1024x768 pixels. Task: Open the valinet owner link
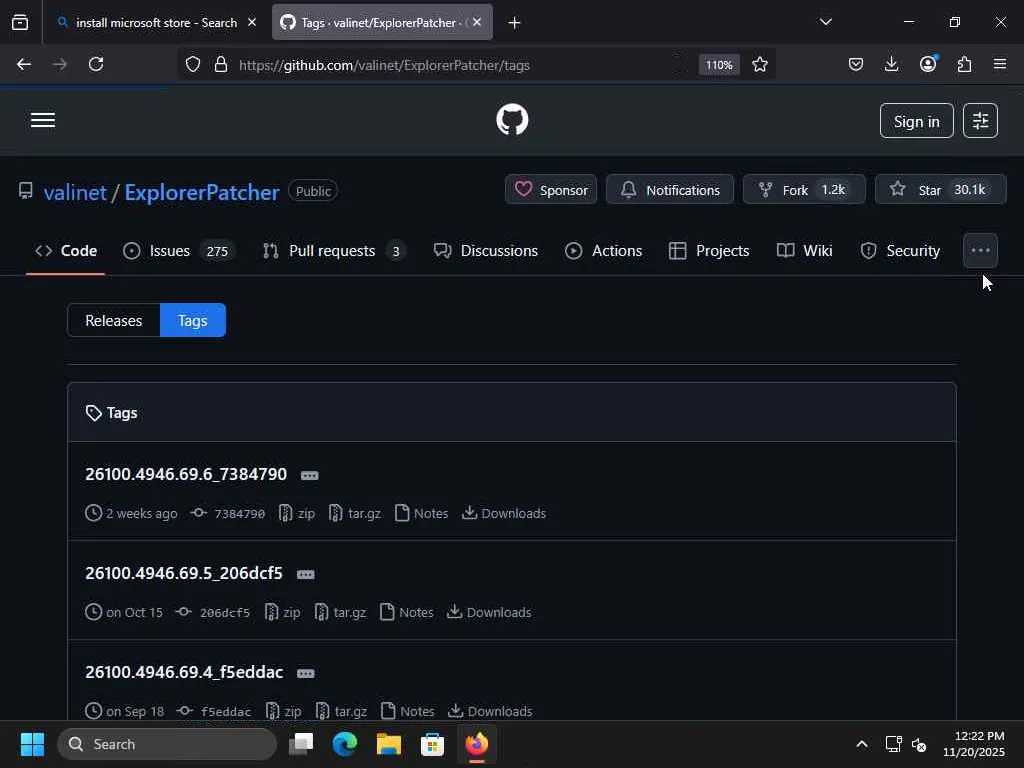75,192
